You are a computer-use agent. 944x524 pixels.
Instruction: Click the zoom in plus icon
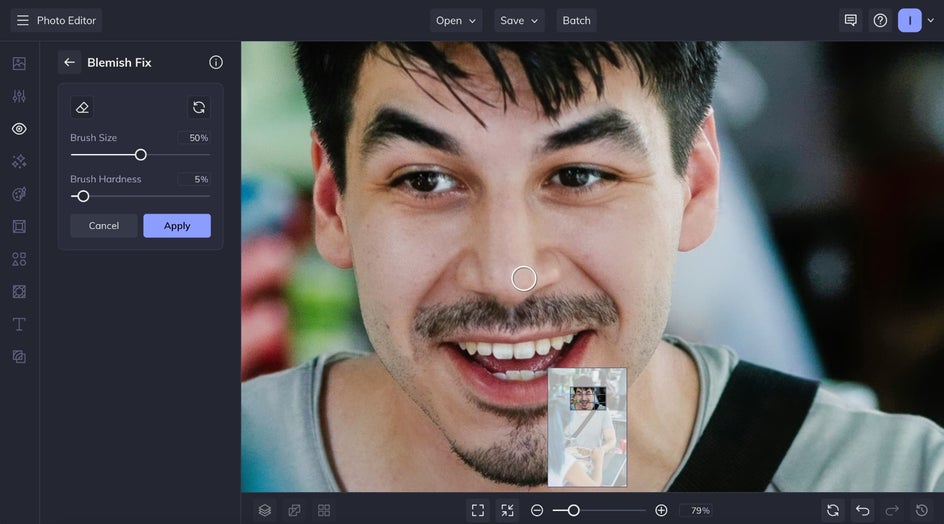pos(661,510)
